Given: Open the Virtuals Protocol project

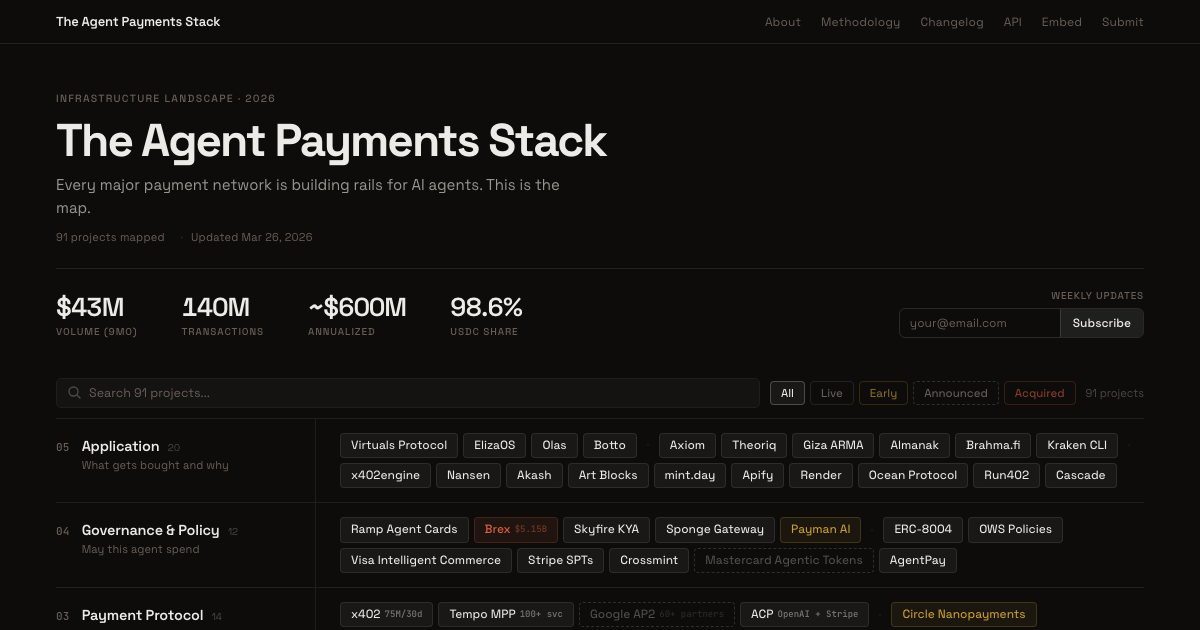Looking at the screenshot, I should pos(398,445).
